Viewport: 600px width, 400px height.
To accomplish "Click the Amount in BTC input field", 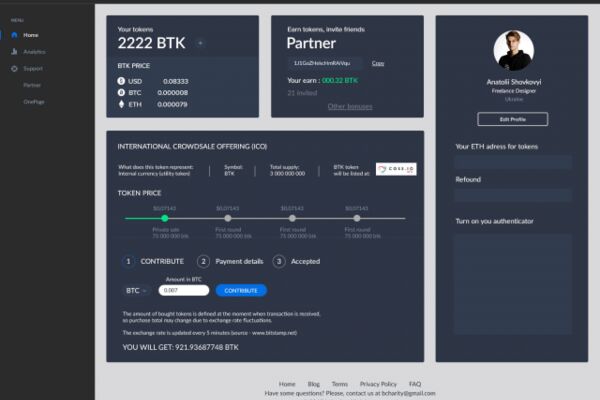I will point(184,290).
